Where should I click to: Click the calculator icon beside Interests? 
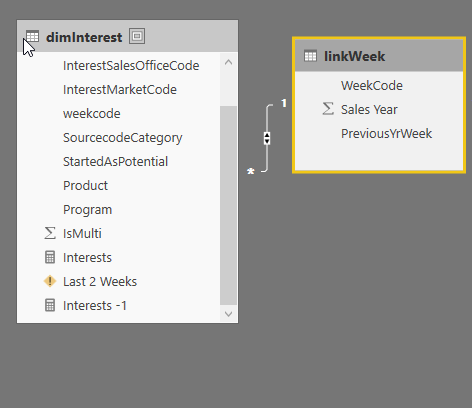(x=50, y=257)
